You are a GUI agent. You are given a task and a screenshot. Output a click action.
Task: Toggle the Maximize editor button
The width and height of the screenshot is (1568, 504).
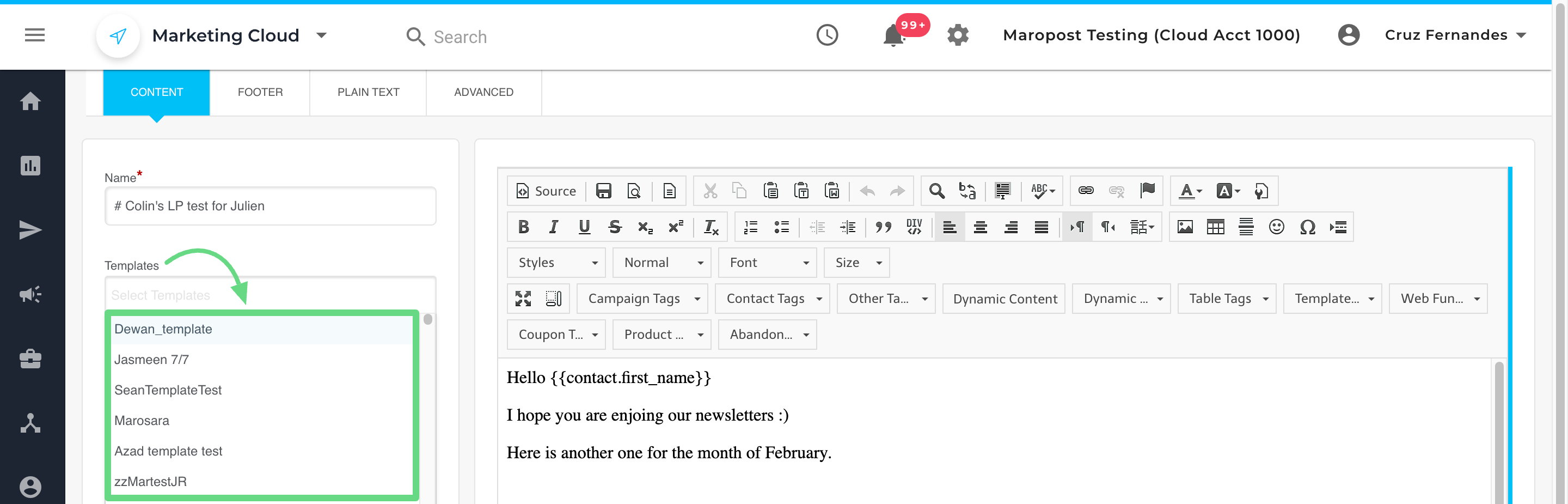coord(523,299)
